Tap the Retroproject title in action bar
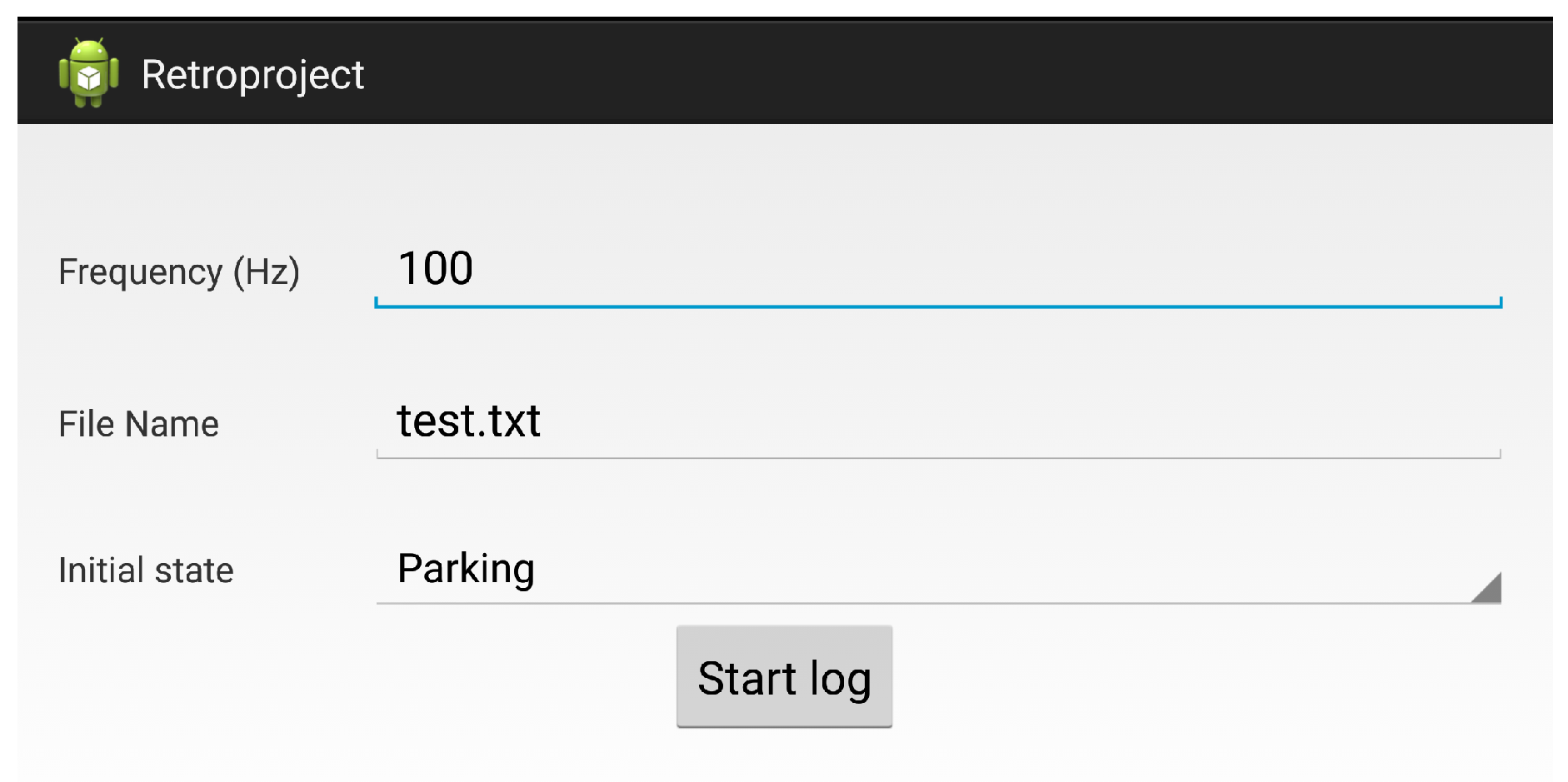Viewport: 1568px width, 782px height. [x=252, y=75]
